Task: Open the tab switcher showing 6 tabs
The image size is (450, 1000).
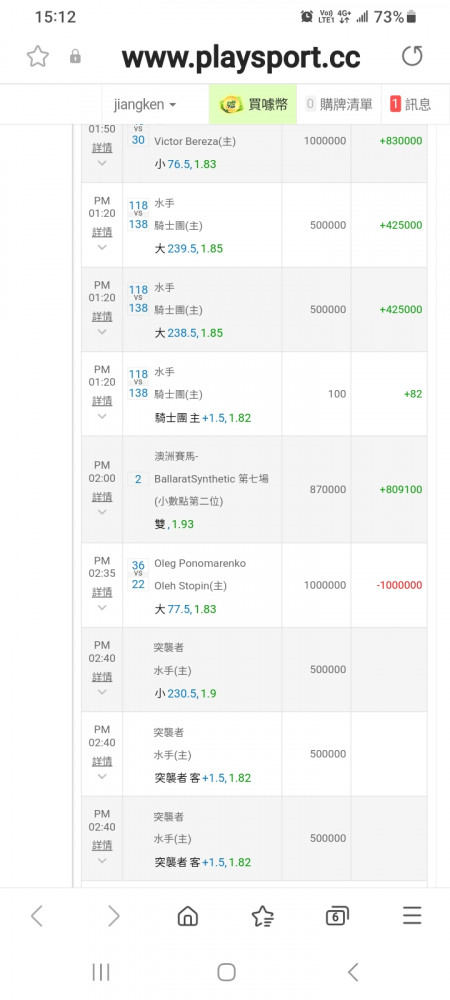Action: [x=337, y=916]
